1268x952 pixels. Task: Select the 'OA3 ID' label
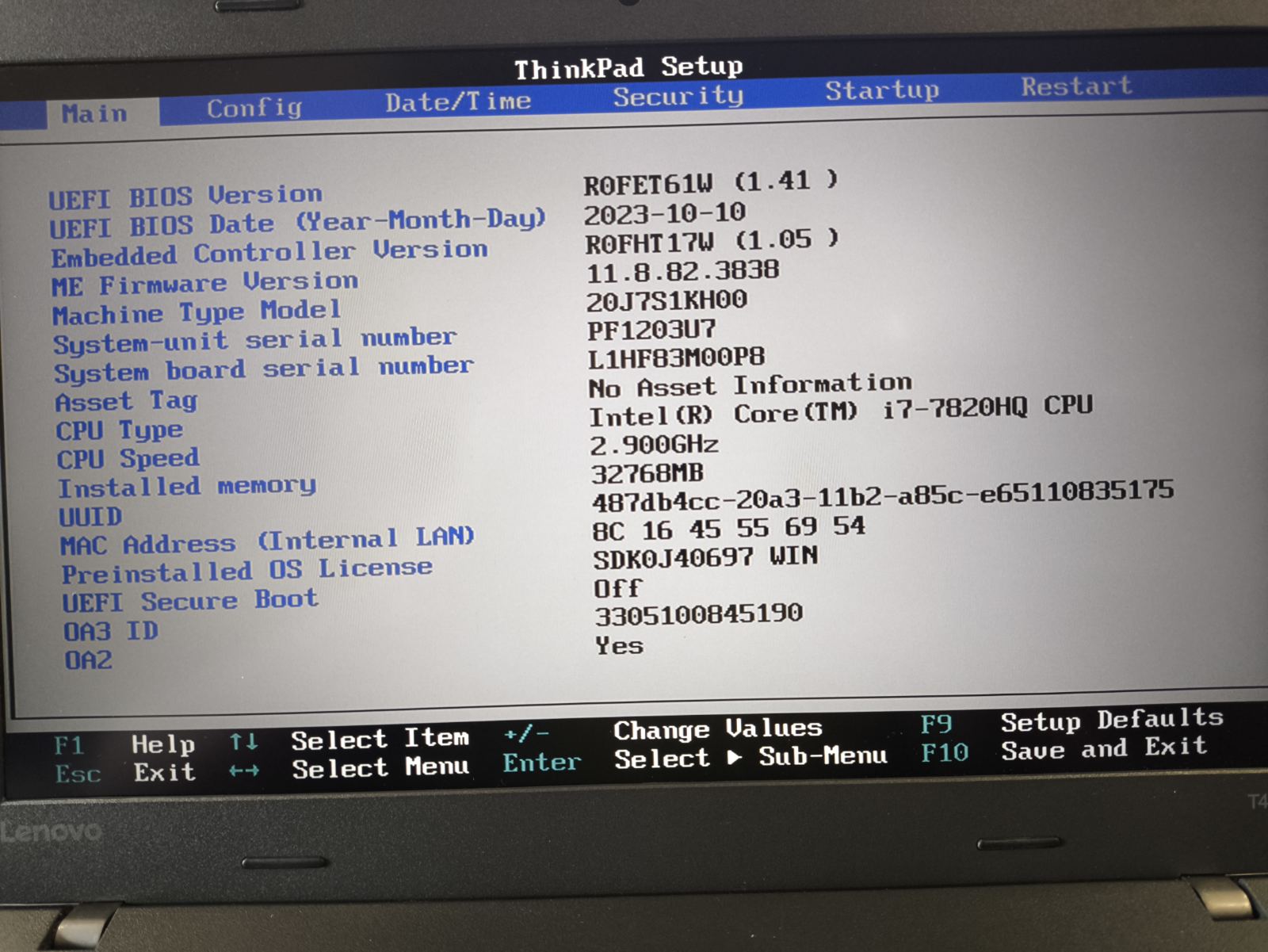click(x=111, y=632)
